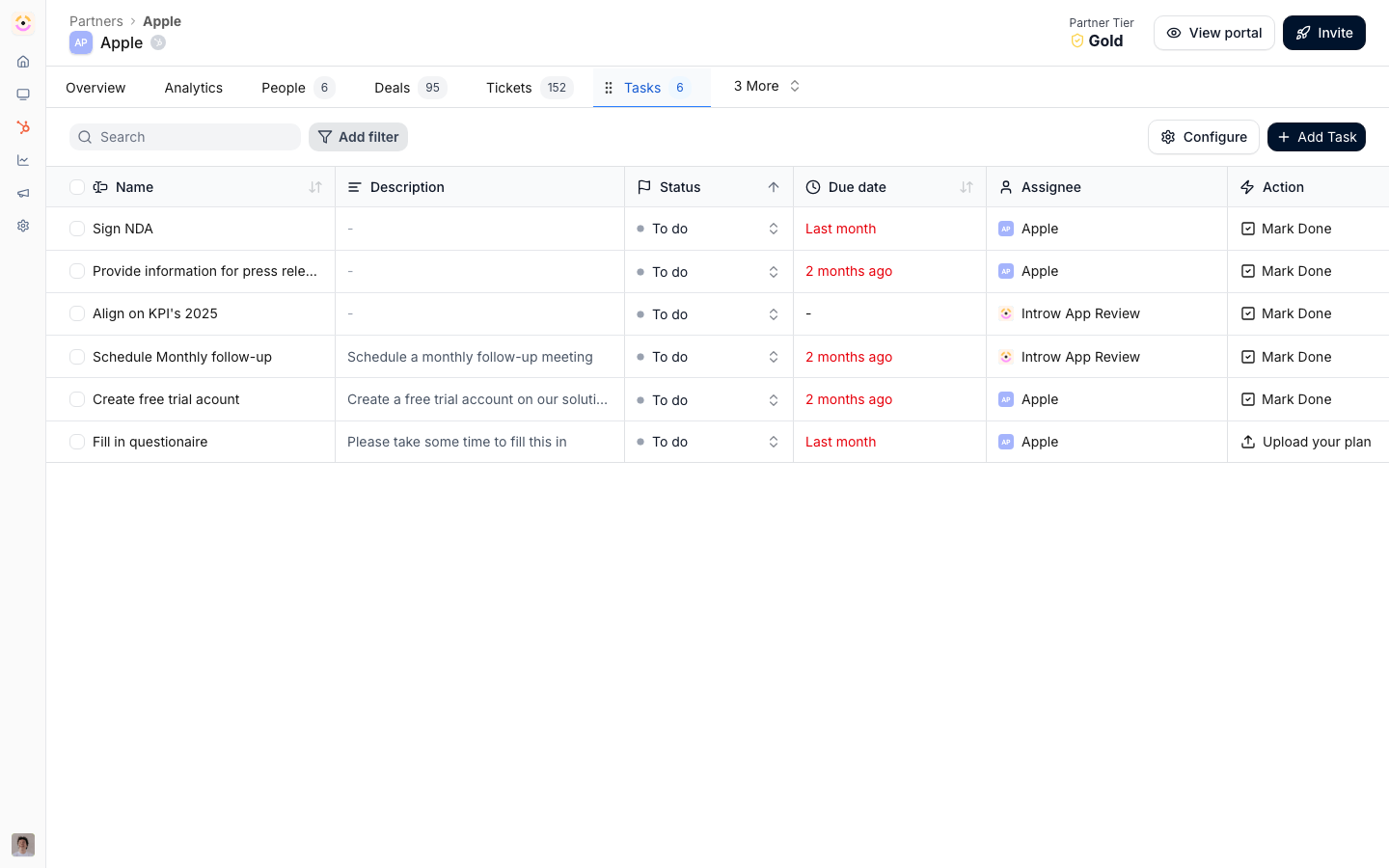Click the 'Last month' due date for Sign NDA

point(840,229)
